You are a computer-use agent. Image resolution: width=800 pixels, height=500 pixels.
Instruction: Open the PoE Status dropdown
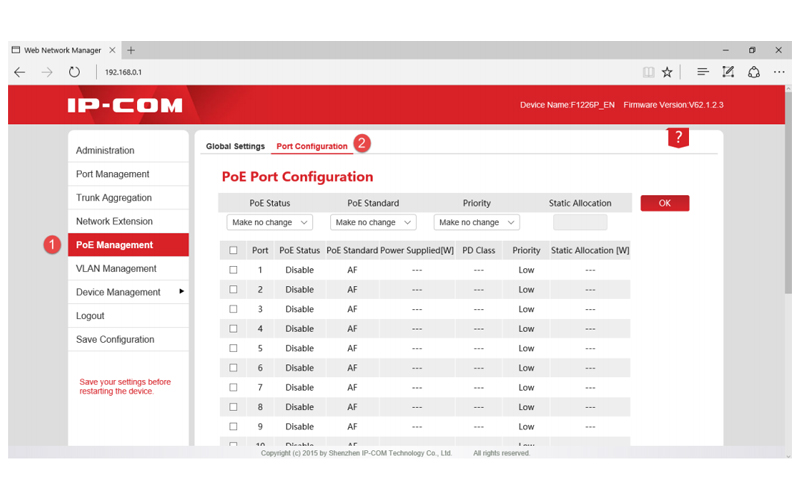269,222
